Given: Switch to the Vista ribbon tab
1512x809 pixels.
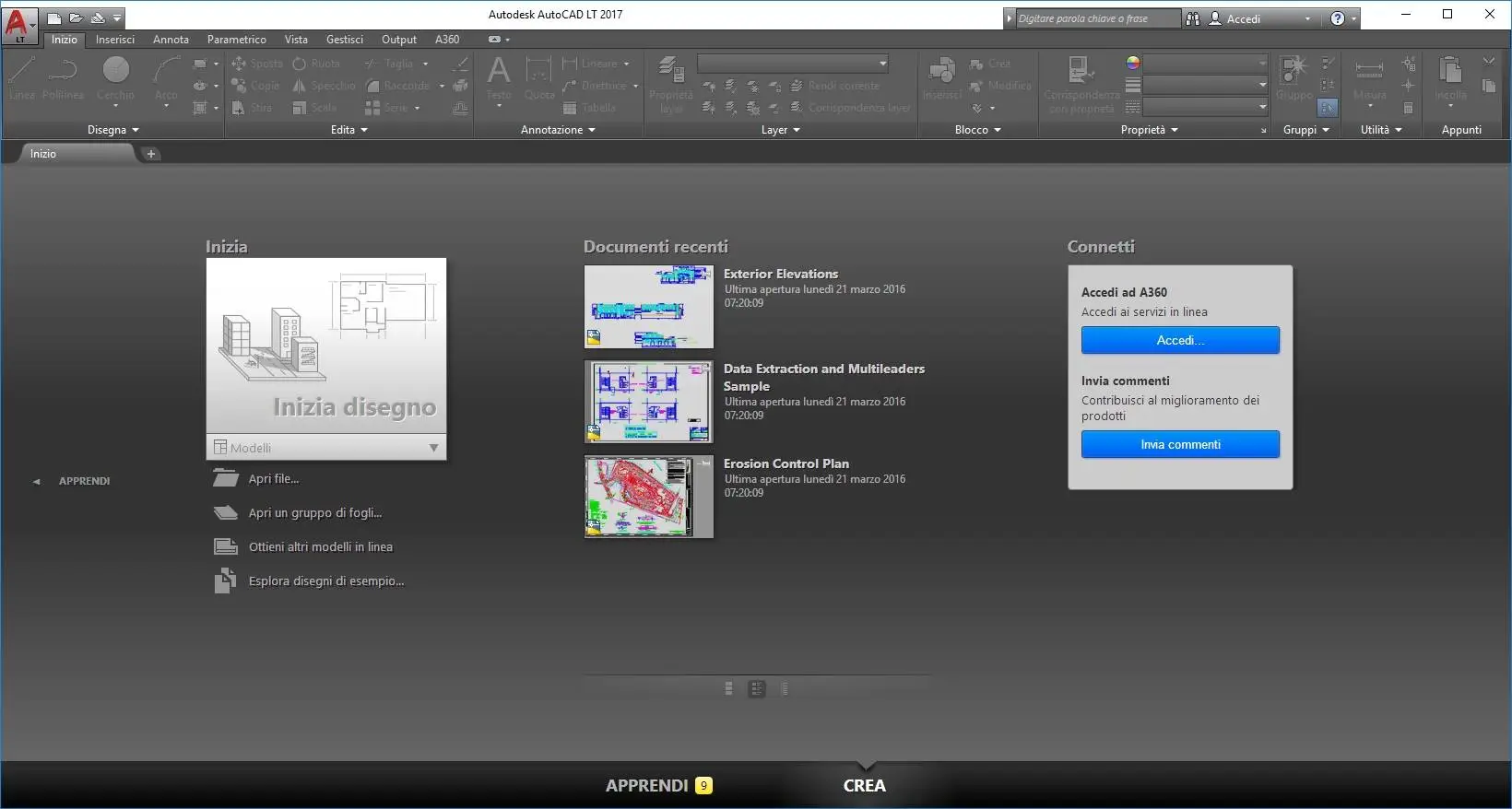Looking at the screenshot, I should 296,40.
